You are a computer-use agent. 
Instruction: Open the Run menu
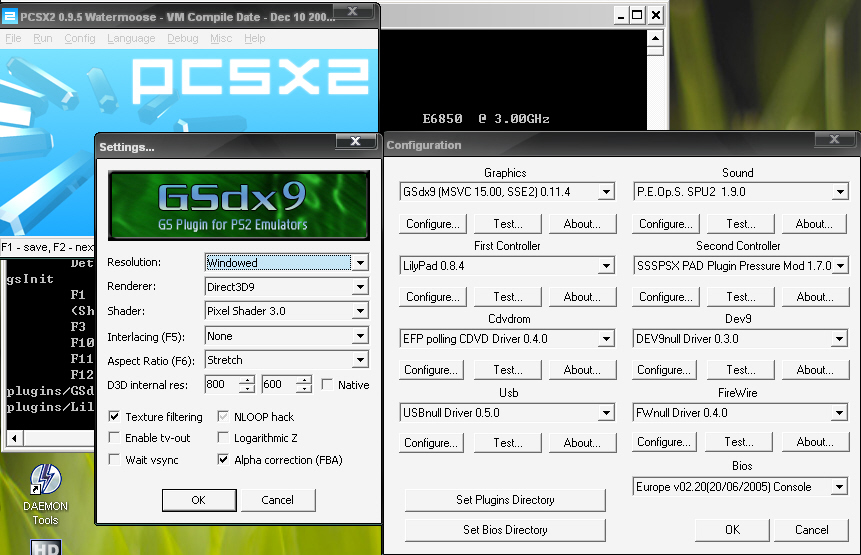point(43,38)
